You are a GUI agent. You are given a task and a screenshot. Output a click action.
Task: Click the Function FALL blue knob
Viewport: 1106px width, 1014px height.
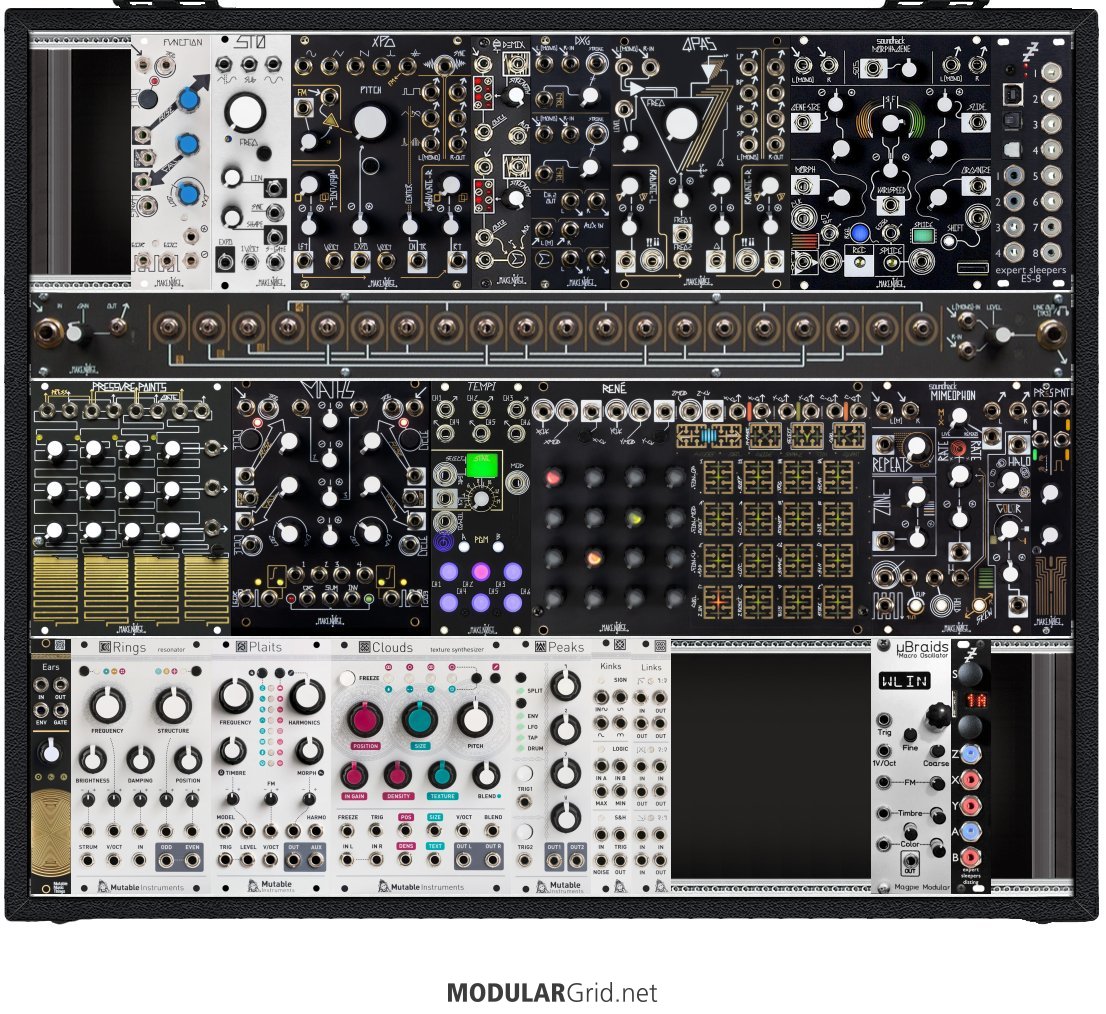click(187, 145)
